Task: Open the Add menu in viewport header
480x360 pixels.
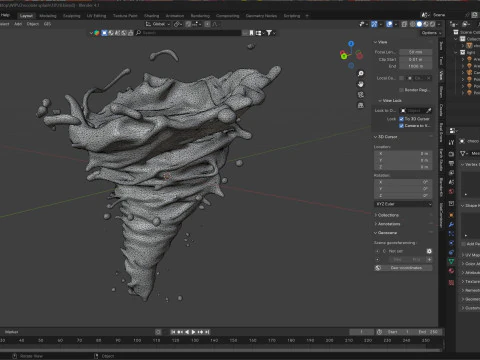Action: (x=18, y=24)
